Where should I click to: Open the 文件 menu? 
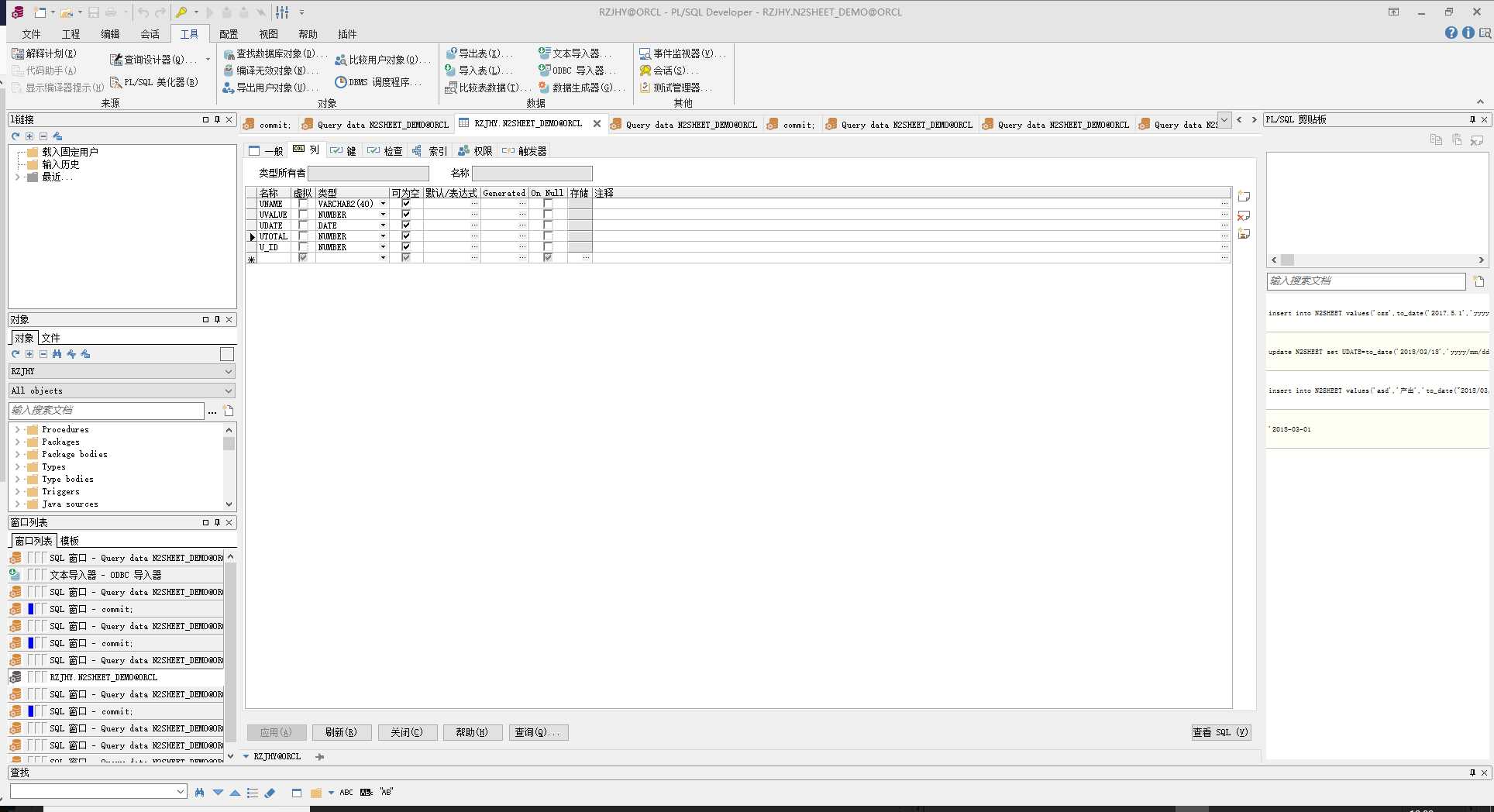point(31,34)
